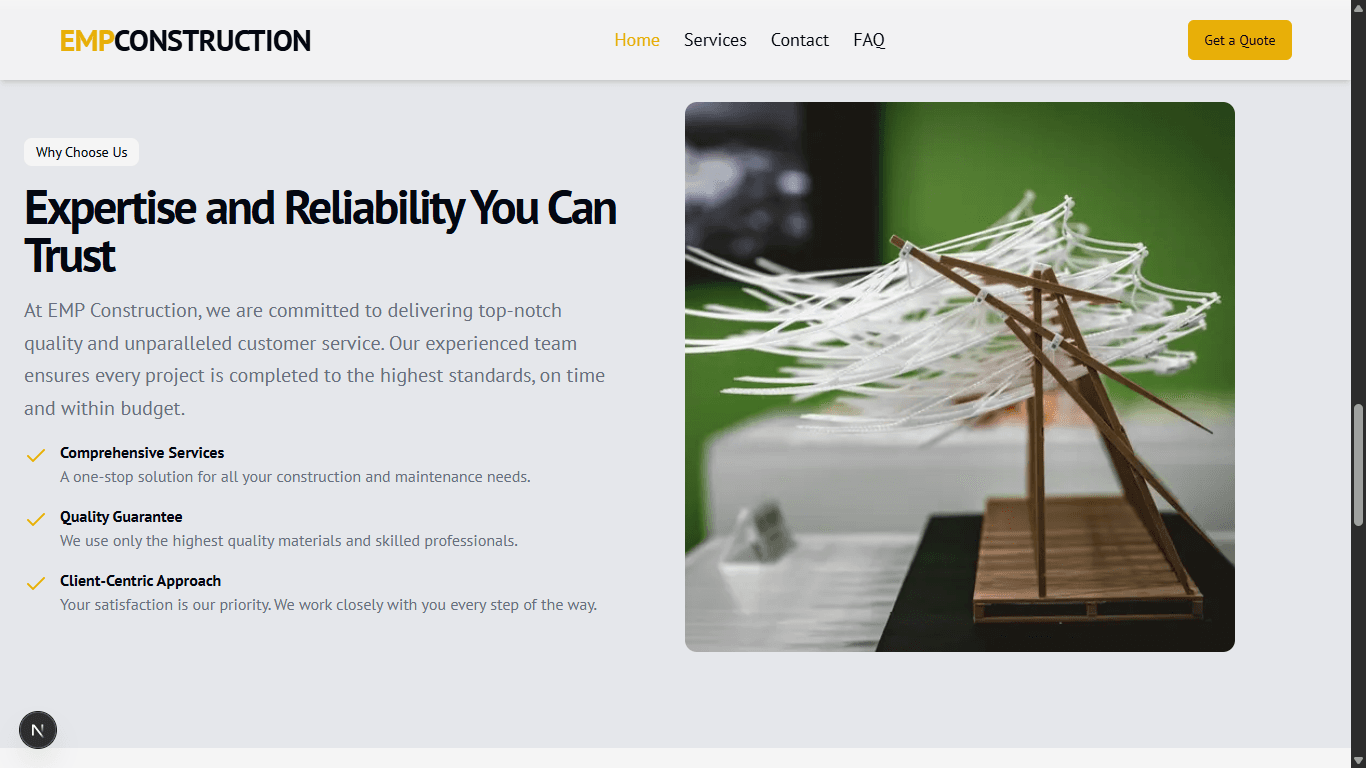Image resolution: width=1366 pixels, height=768 pixels.
Task: Open the Next.js dev tools indicator
Action: click(x=38, y=730)
